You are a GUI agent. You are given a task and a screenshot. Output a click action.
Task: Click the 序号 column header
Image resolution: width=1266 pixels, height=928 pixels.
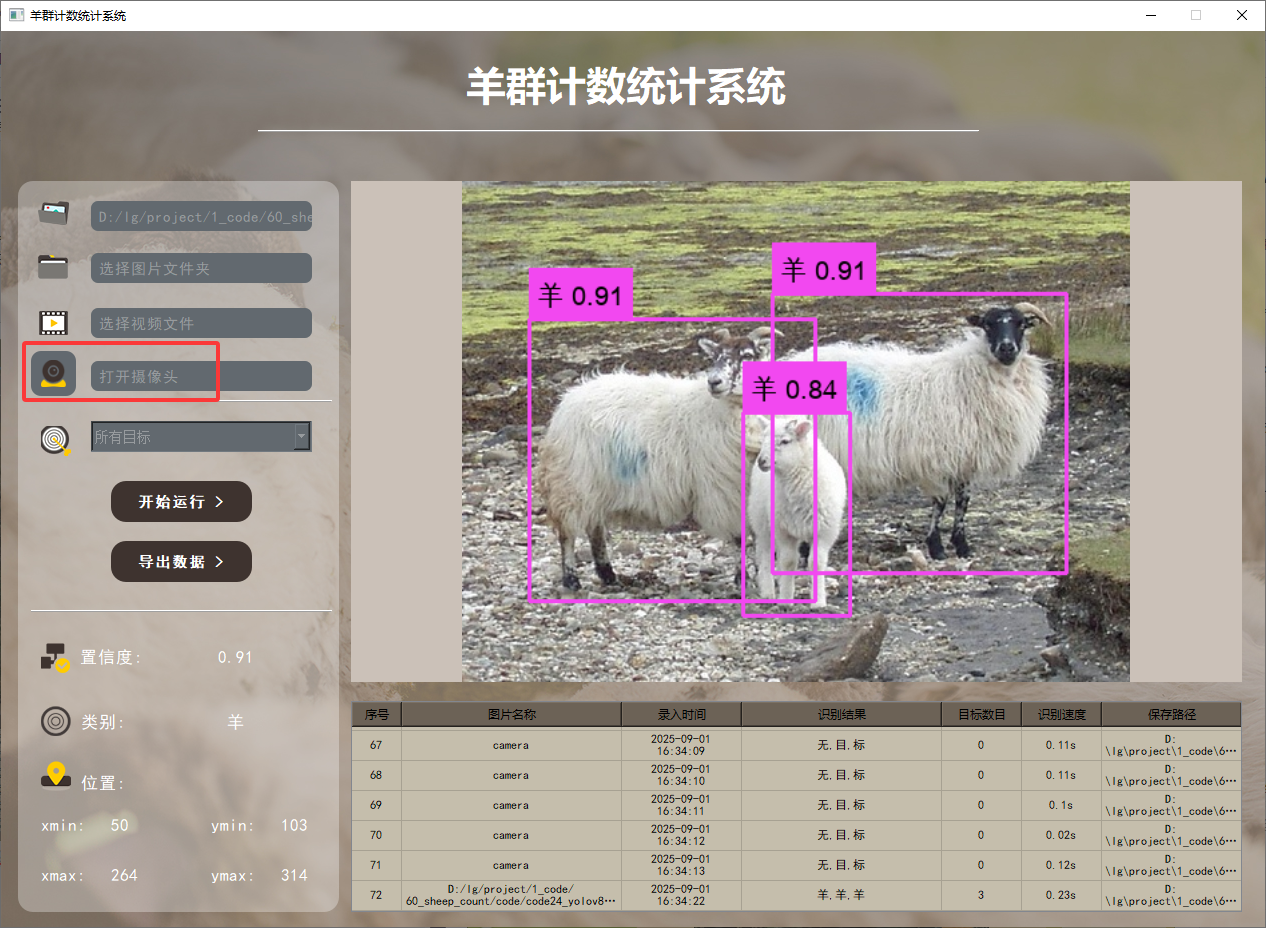[x=376, y=714]
